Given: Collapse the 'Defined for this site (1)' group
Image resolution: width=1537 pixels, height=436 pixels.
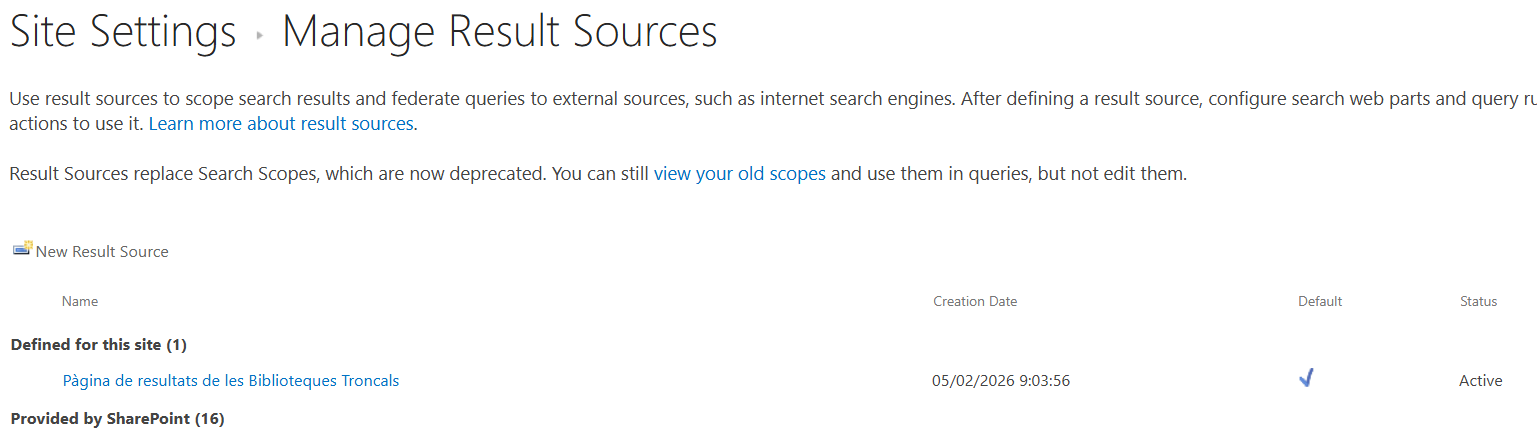Looking at the screenshot, I should point(98,345).
